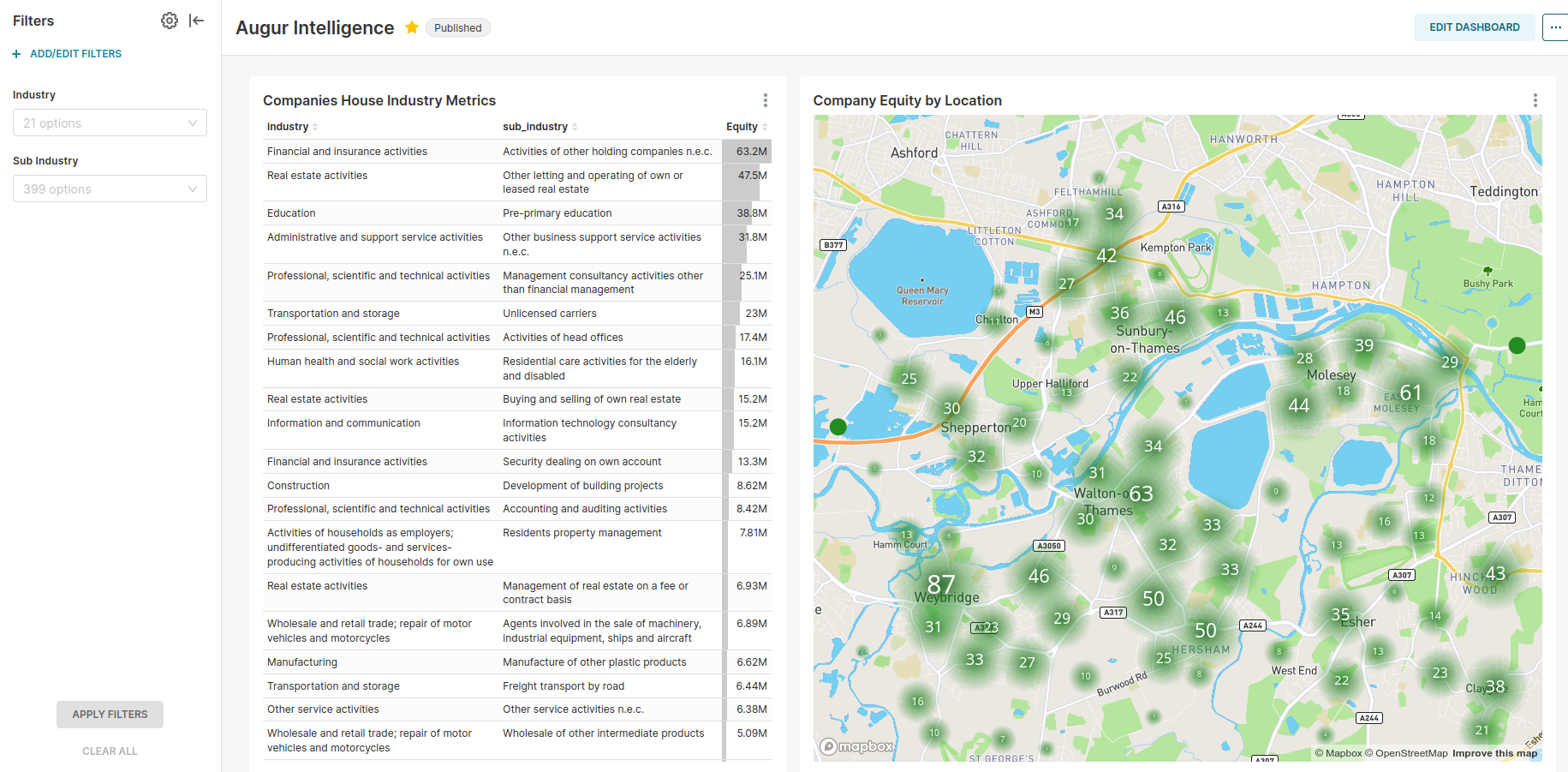Click the 38 cluster near Claygate
1568x772 pixels.
1495,686
